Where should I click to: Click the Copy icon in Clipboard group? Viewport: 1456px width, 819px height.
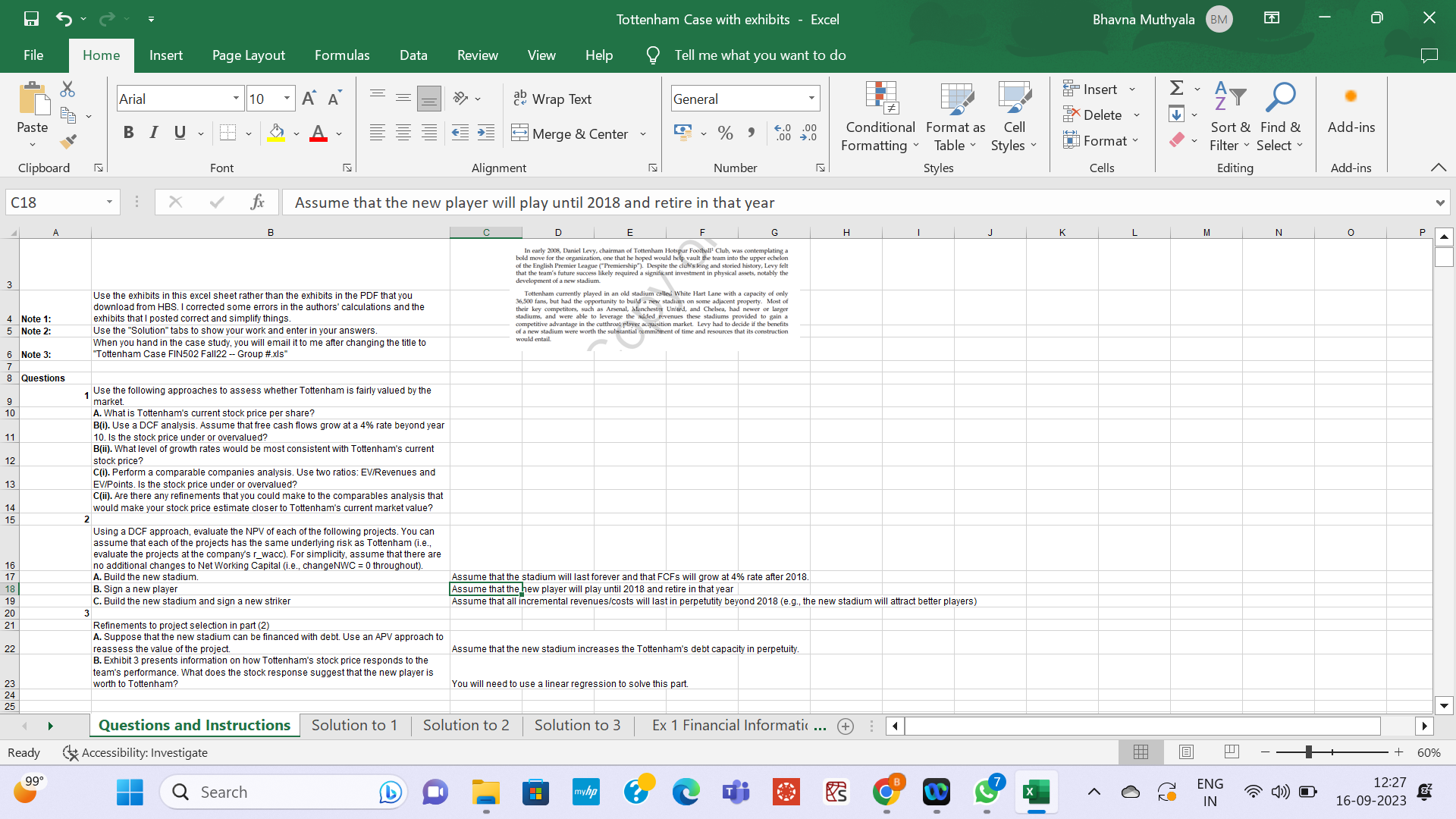pos(68,116)
